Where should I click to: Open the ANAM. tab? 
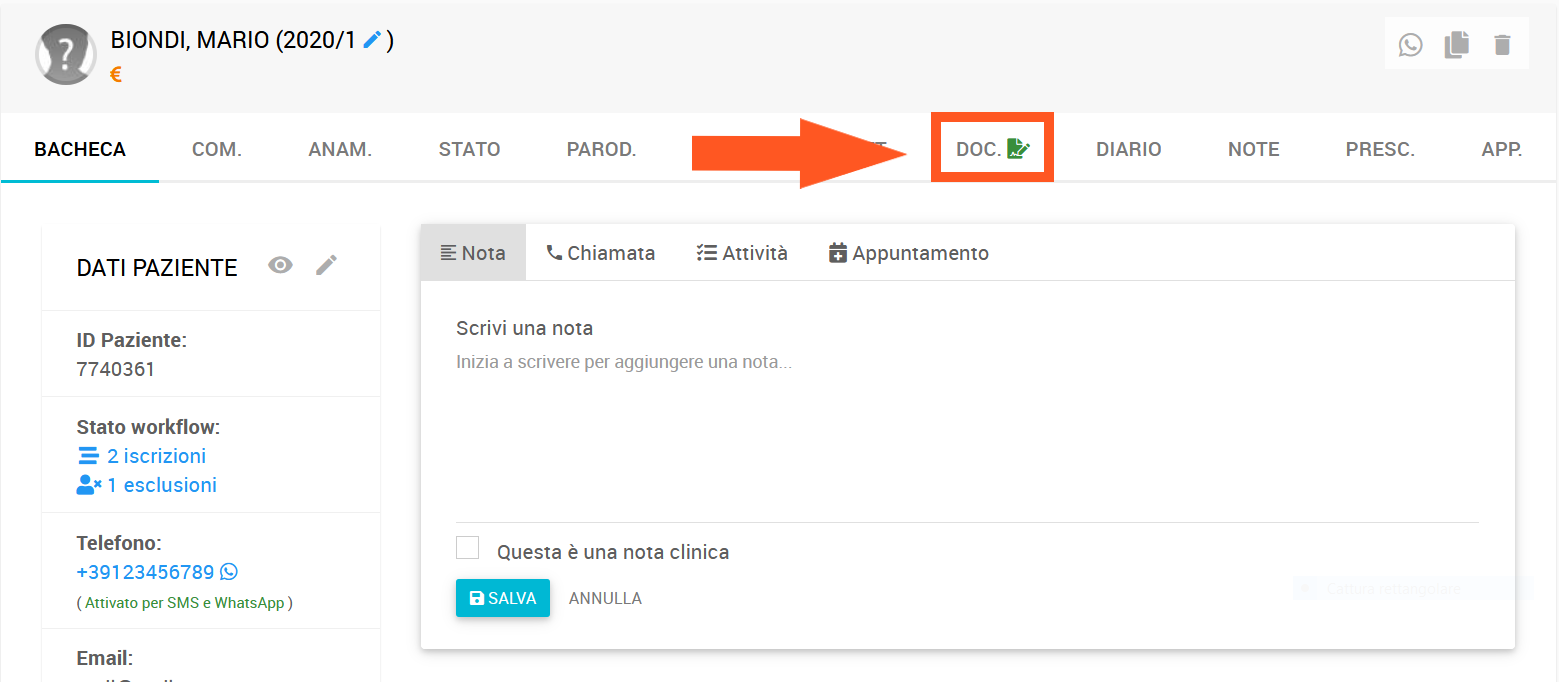tap(340, 150)
